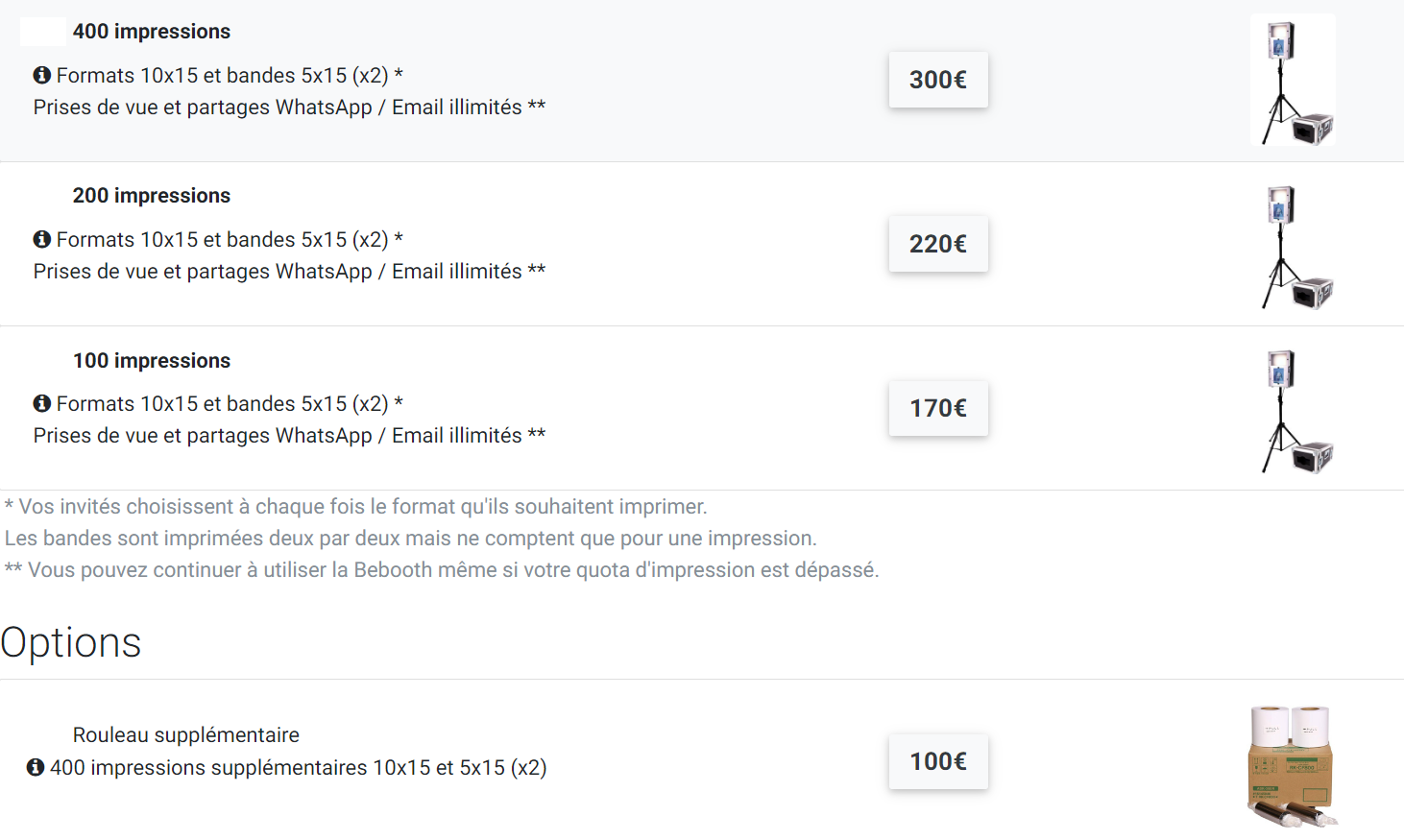Viewport: 1404px width, 840px height.
Task: Click white box left of 400 impressions
Action: [43, 32]
